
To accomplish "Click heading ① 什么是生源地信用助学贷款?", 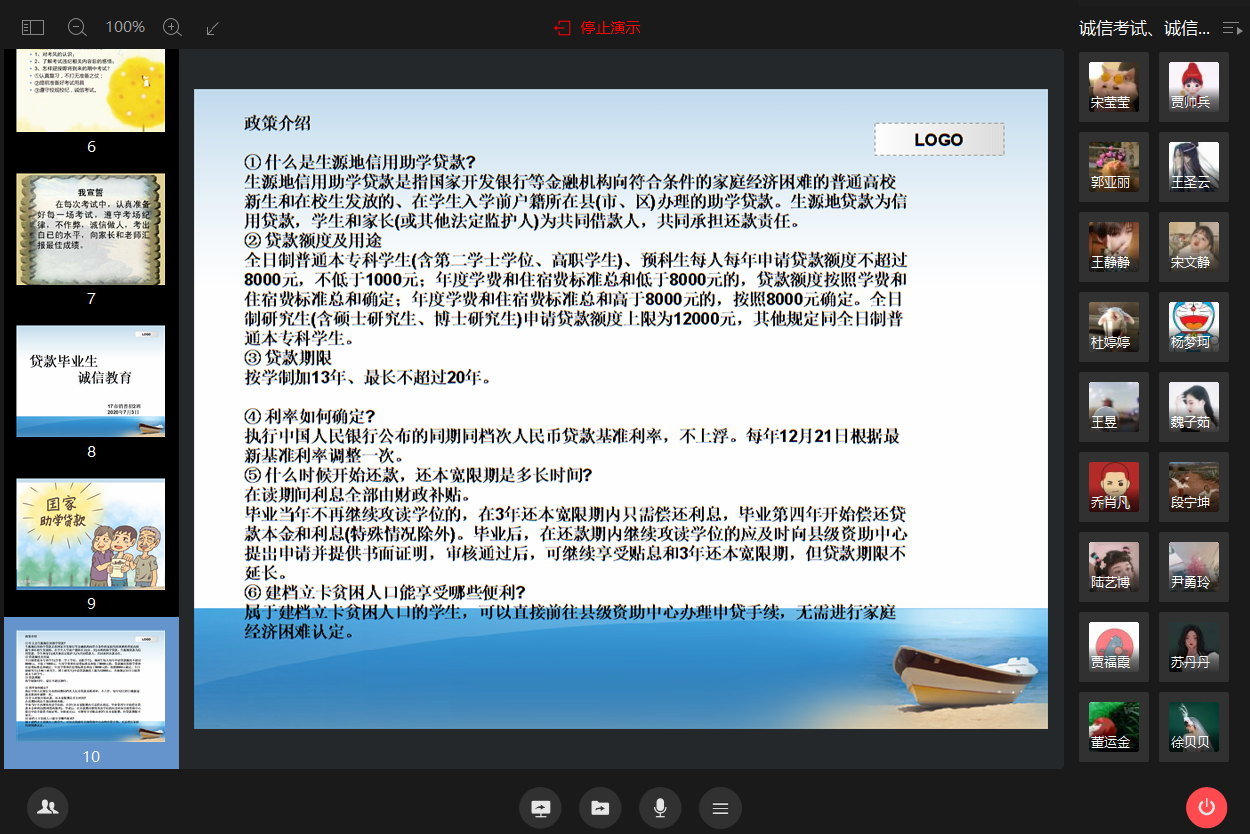I will [x=359, y=162].
